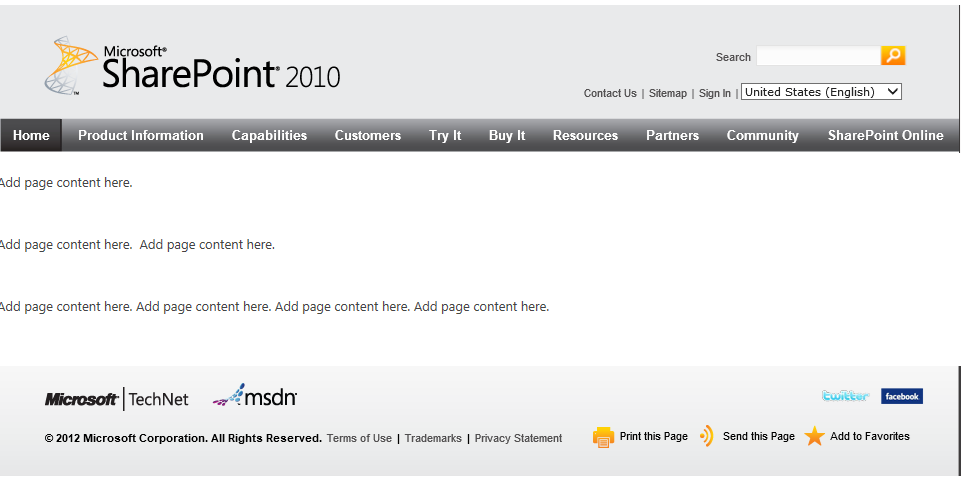Viewport: 961px width, 481px height.
Task: Click the SharePoint 2010 logo
Action: 192,66
